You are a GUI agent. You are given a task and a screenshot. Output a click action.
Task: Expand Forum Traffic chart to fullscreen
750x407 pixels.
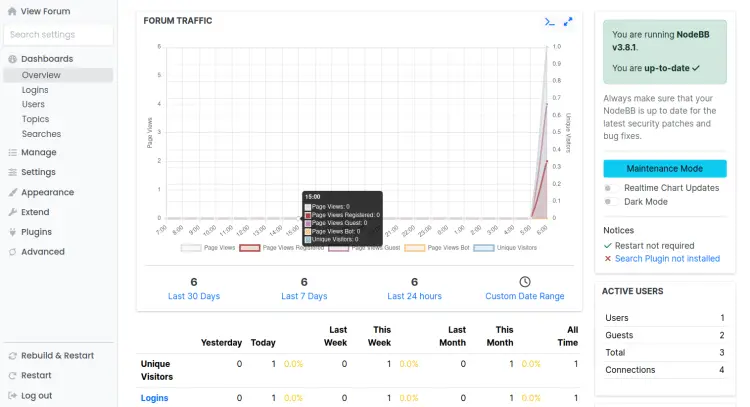(x=568, y=21)
